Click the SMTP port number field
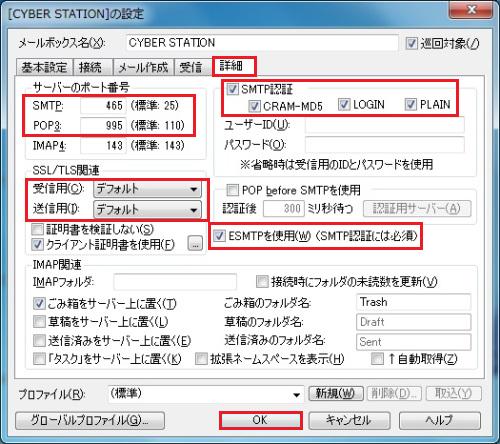Viewport: 500px width, 444px height. [103, 106]
